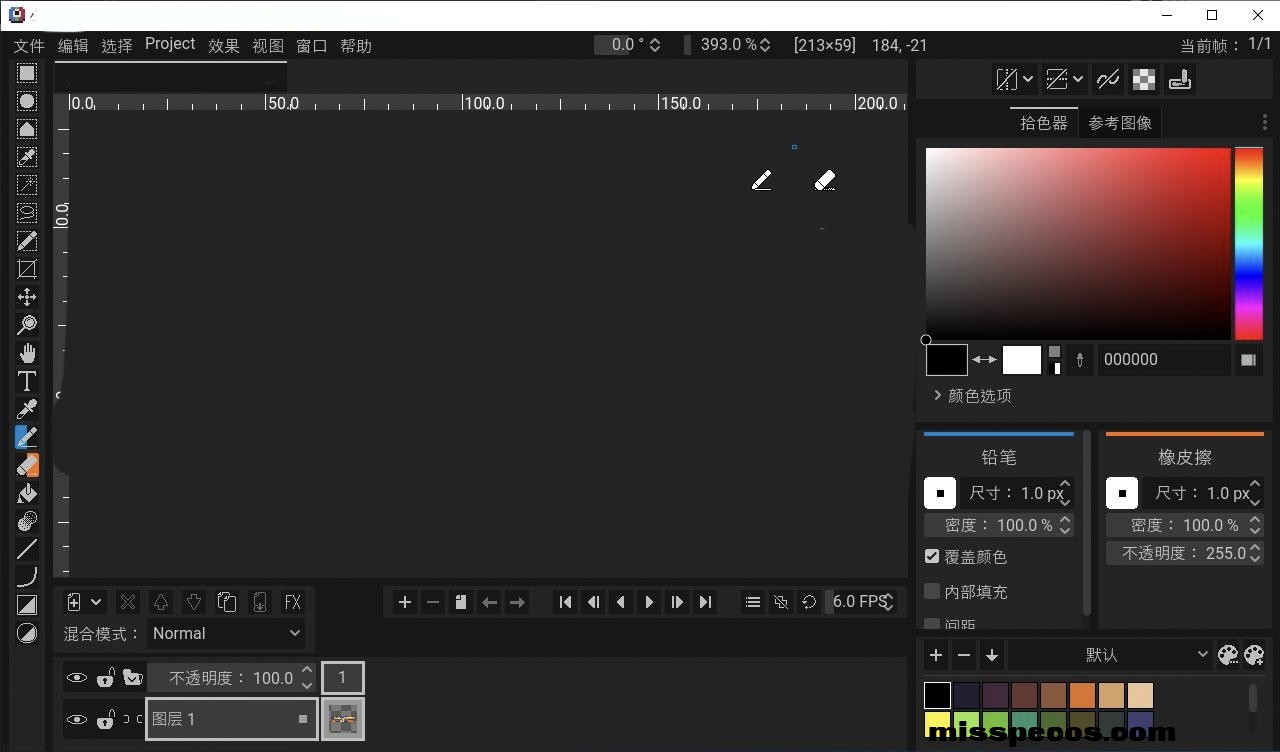Click the swap colors arrow button
The width and height of the screenshot is (1280, 752).
point(984,360)
